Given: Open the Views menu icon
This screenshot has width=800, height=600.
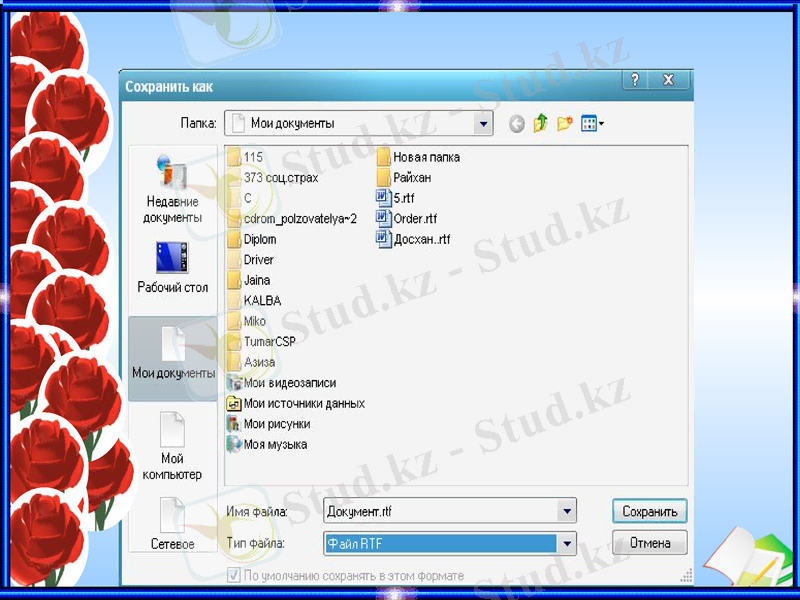Looking at the screenshot, I should pyautogui.click(x=593, y=124).
